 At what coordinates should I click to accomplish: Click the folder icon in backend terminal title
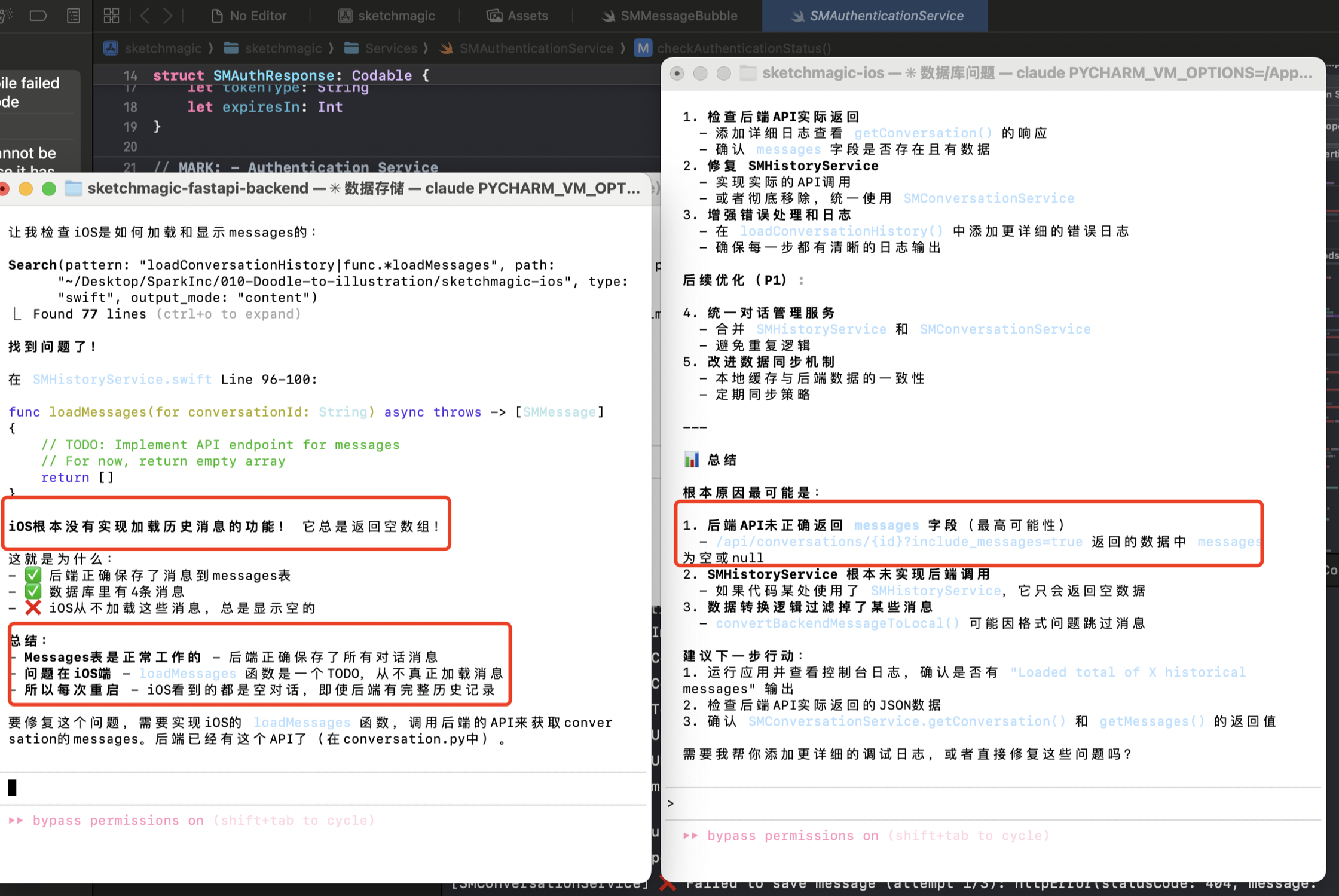[x=73, y=189]
